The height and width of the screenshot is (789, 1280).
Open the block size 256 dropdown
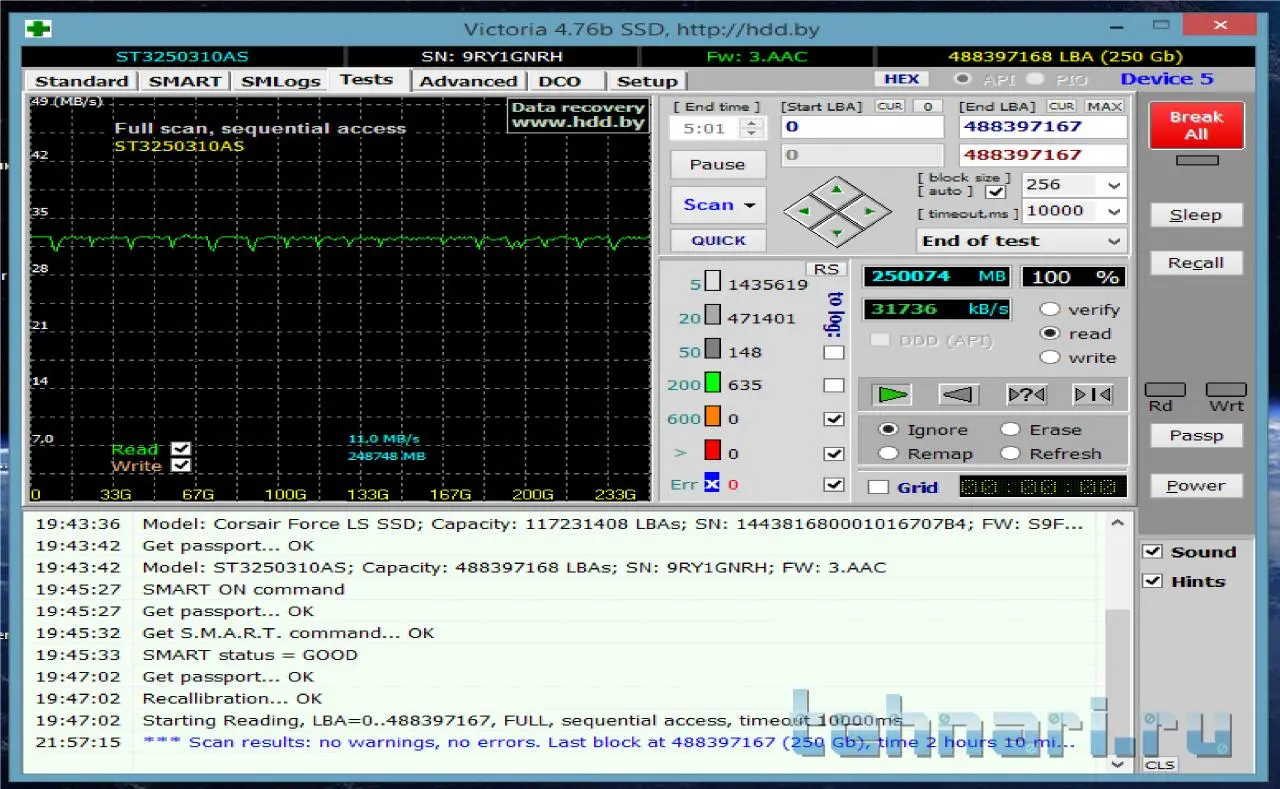pos(1114,185)
